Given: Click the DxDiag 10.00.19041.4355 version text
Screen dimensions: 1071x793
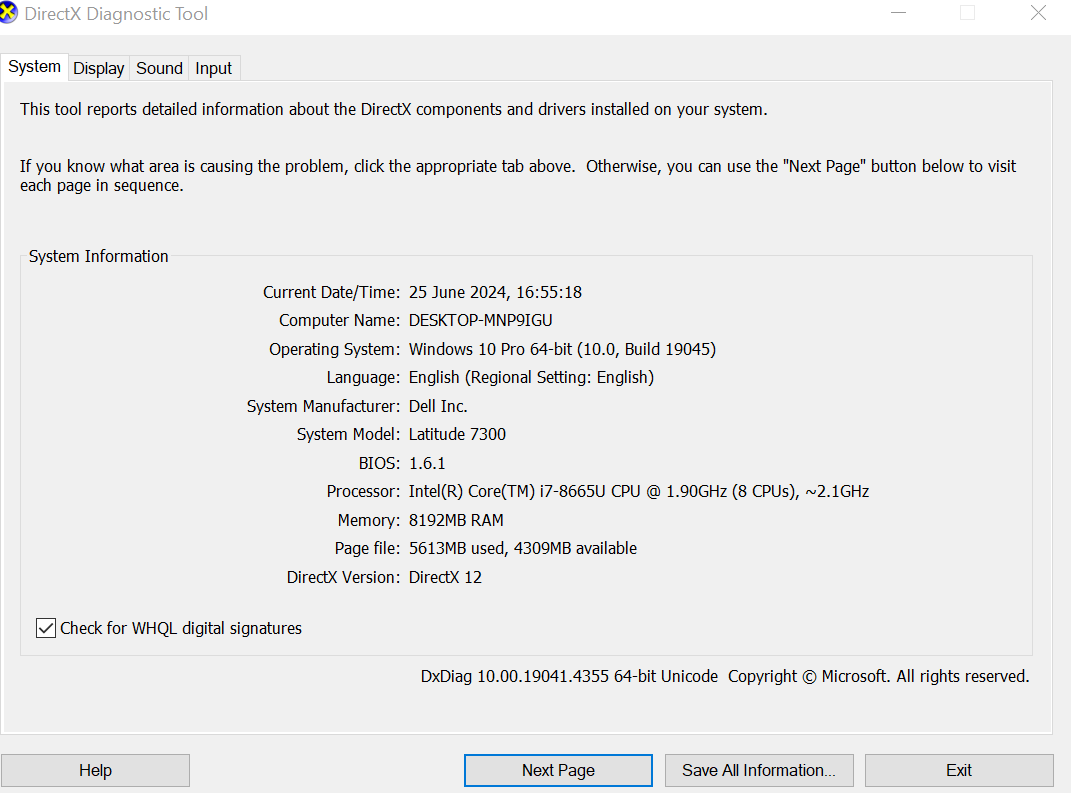Looking at the screenshot, I should point(569,676).
